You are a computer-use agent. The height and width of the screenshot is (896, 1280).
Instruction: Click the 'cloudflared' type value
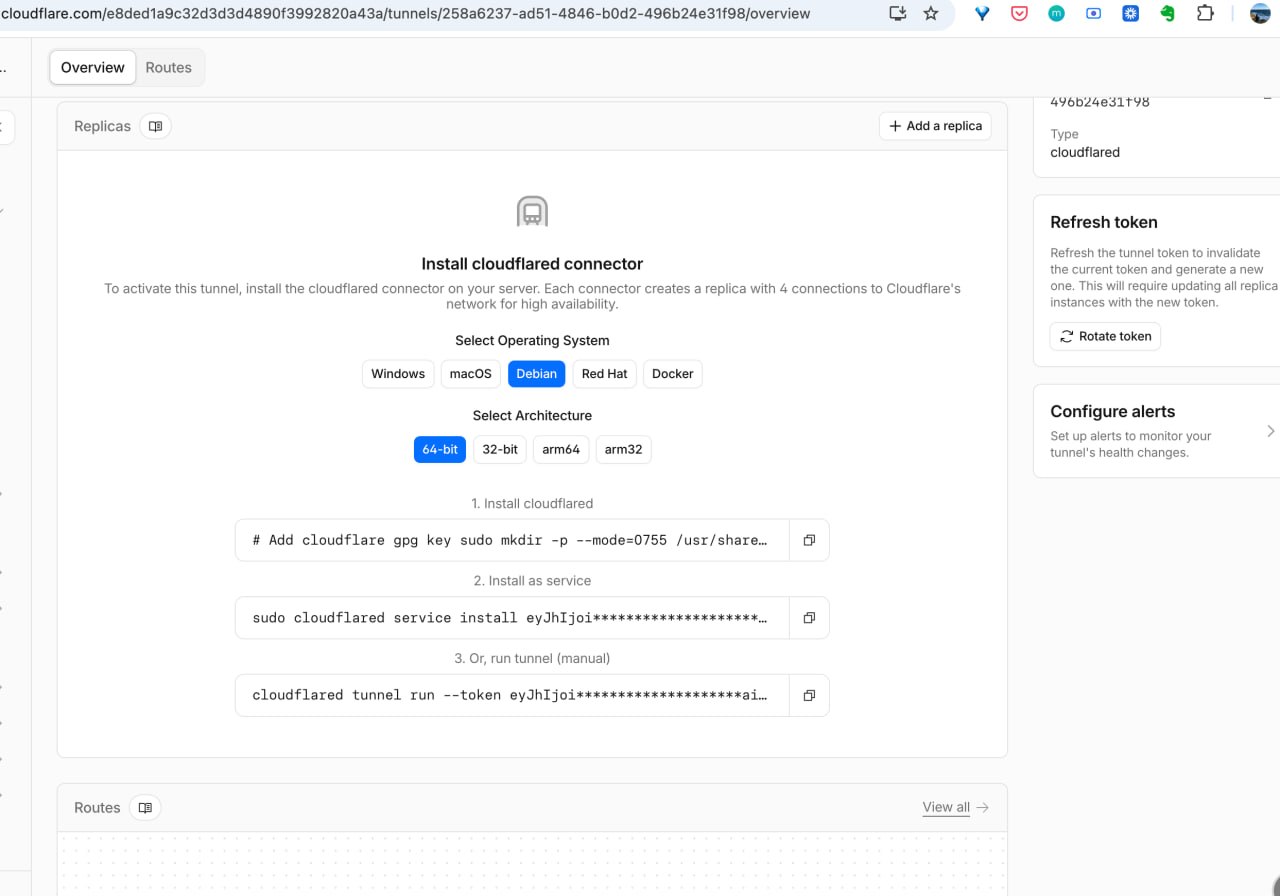click(1085, 152)
